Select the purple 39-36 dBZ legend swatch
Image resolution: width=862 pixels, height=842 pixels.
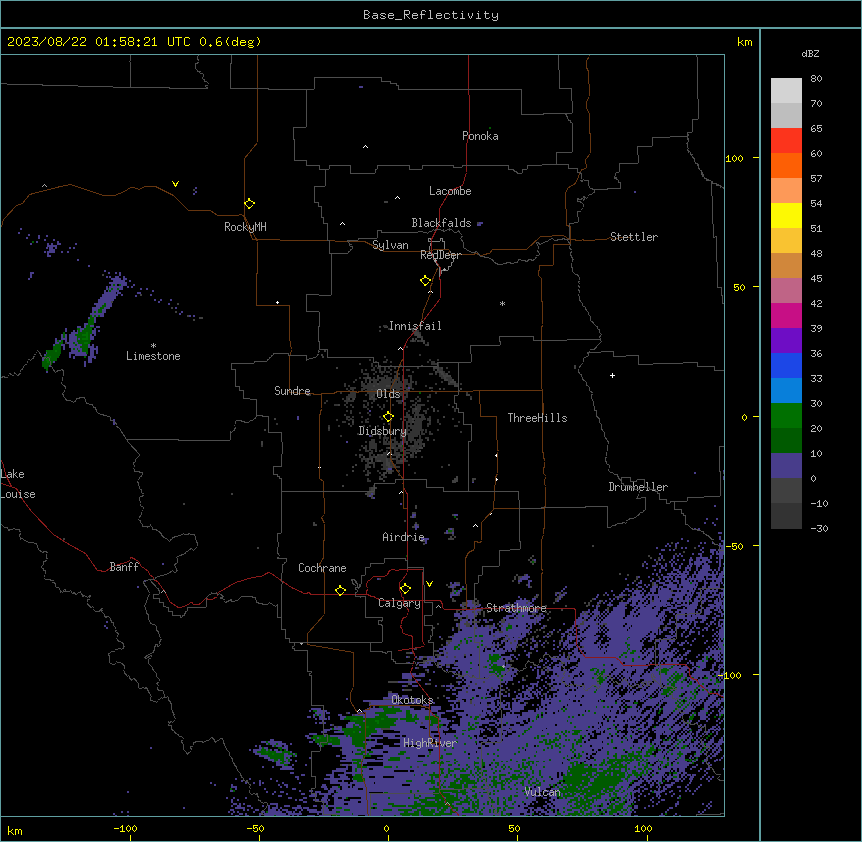786,341
